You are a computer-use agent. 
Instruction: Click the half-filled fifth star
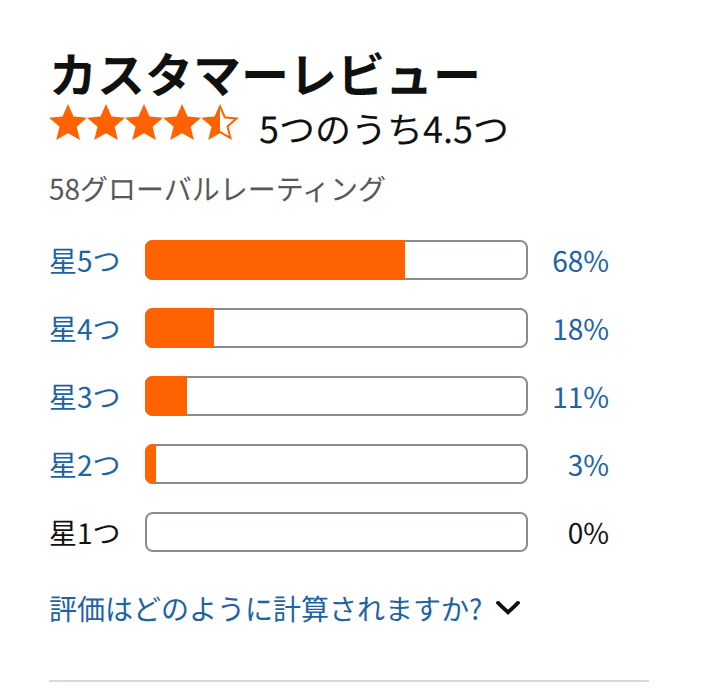(220, 123)
